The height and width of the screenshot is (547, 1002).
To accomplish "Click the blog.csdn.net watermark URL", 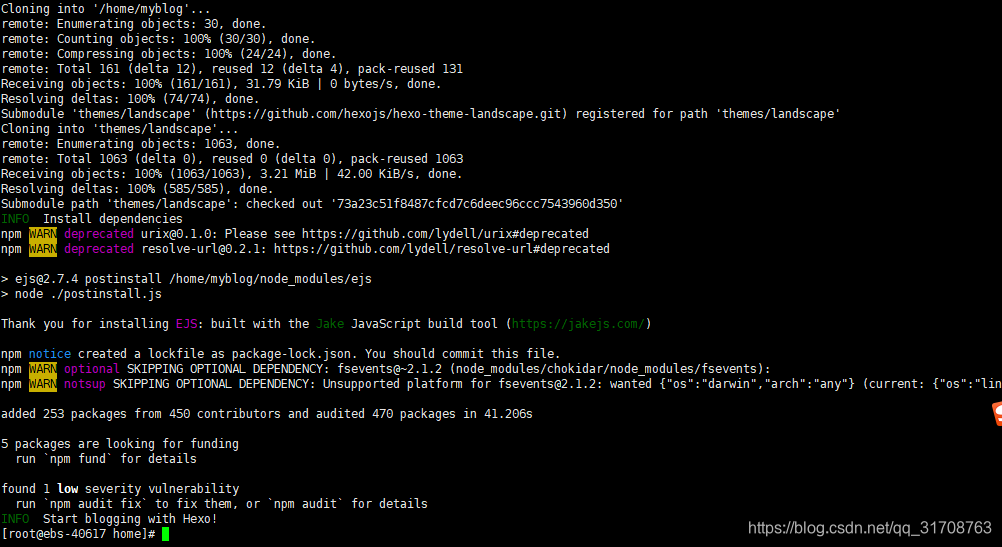I will 870,528.
